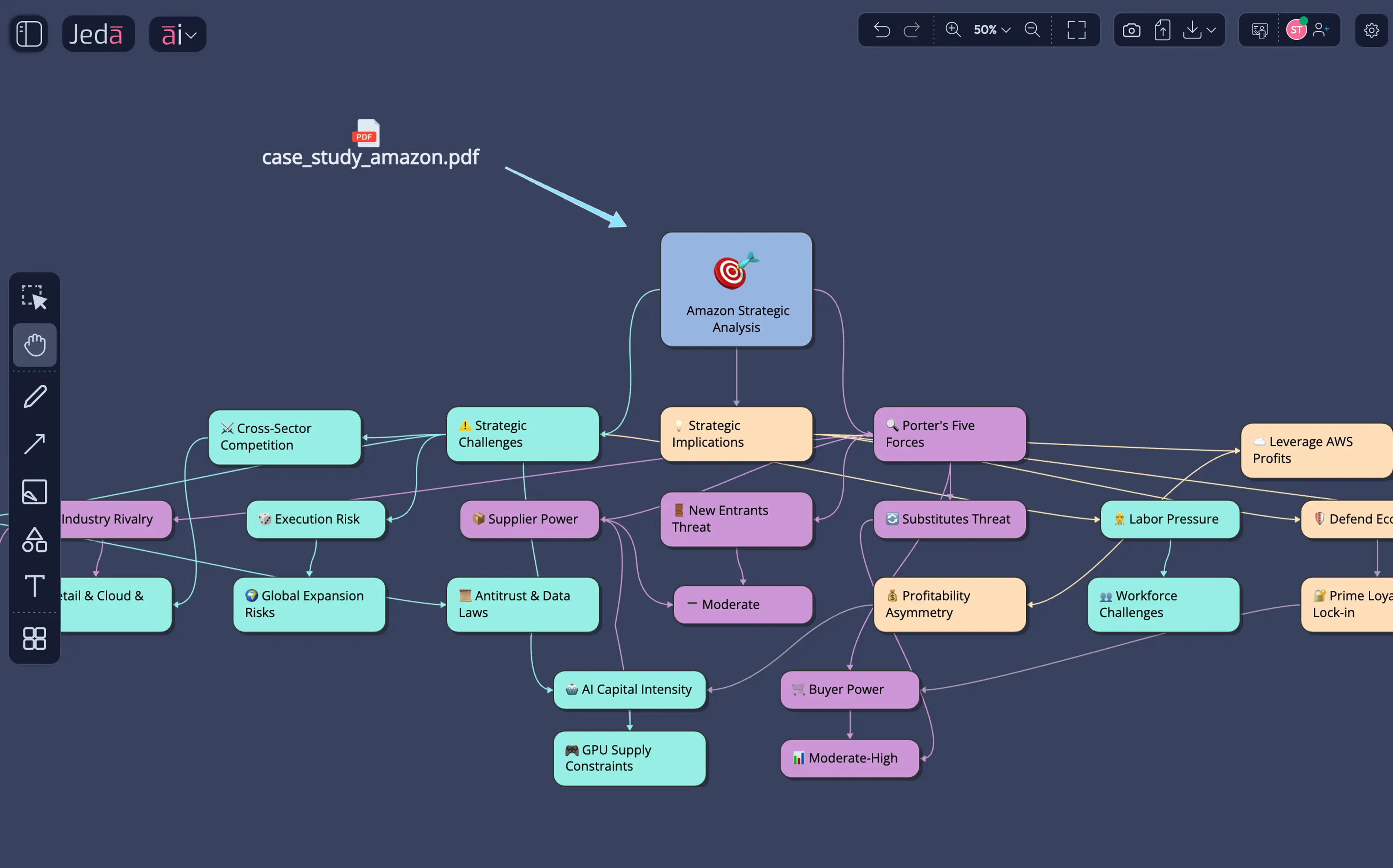Select the Buyer Power node
The image size is (1393, 868).
pos(849,690)
